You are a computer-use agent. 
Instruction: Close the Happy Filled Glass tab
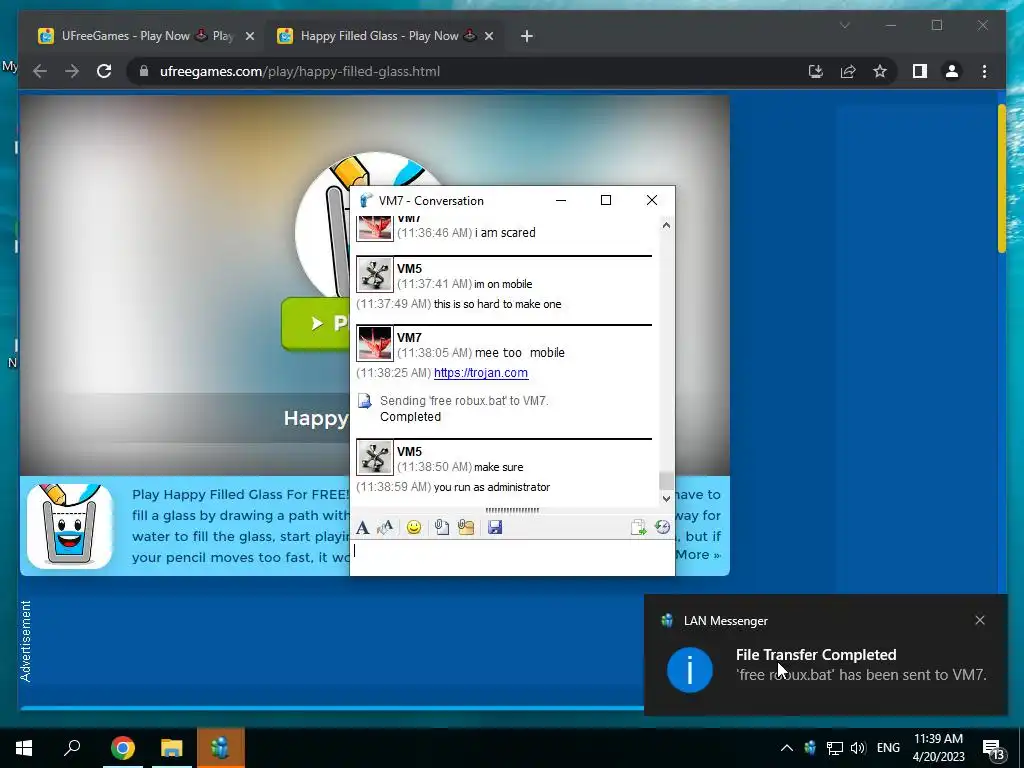(488, 36)
